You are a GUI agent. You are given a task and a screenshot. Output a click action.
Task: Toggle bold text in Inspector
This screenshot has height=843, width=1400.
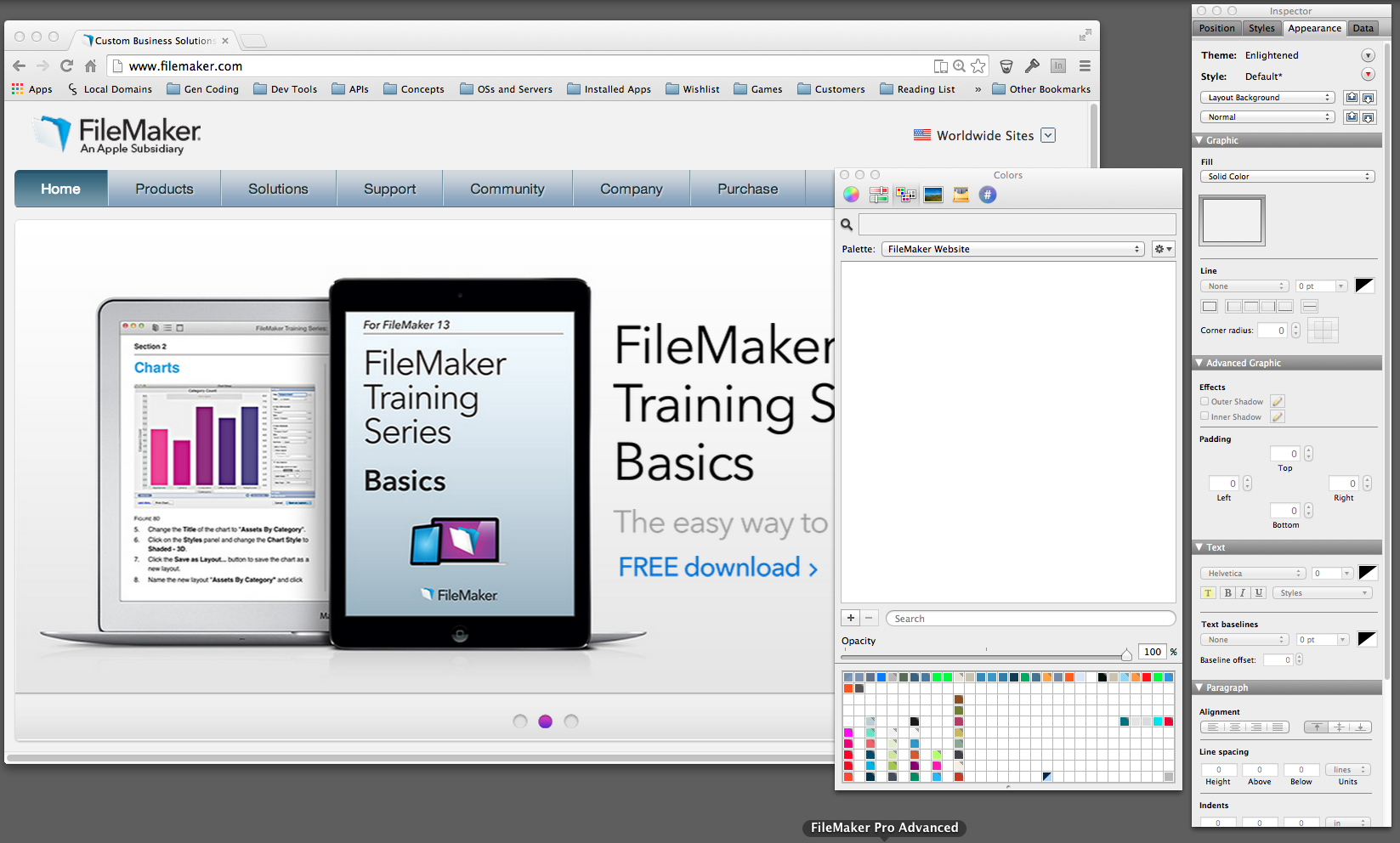click(1227, 593)
